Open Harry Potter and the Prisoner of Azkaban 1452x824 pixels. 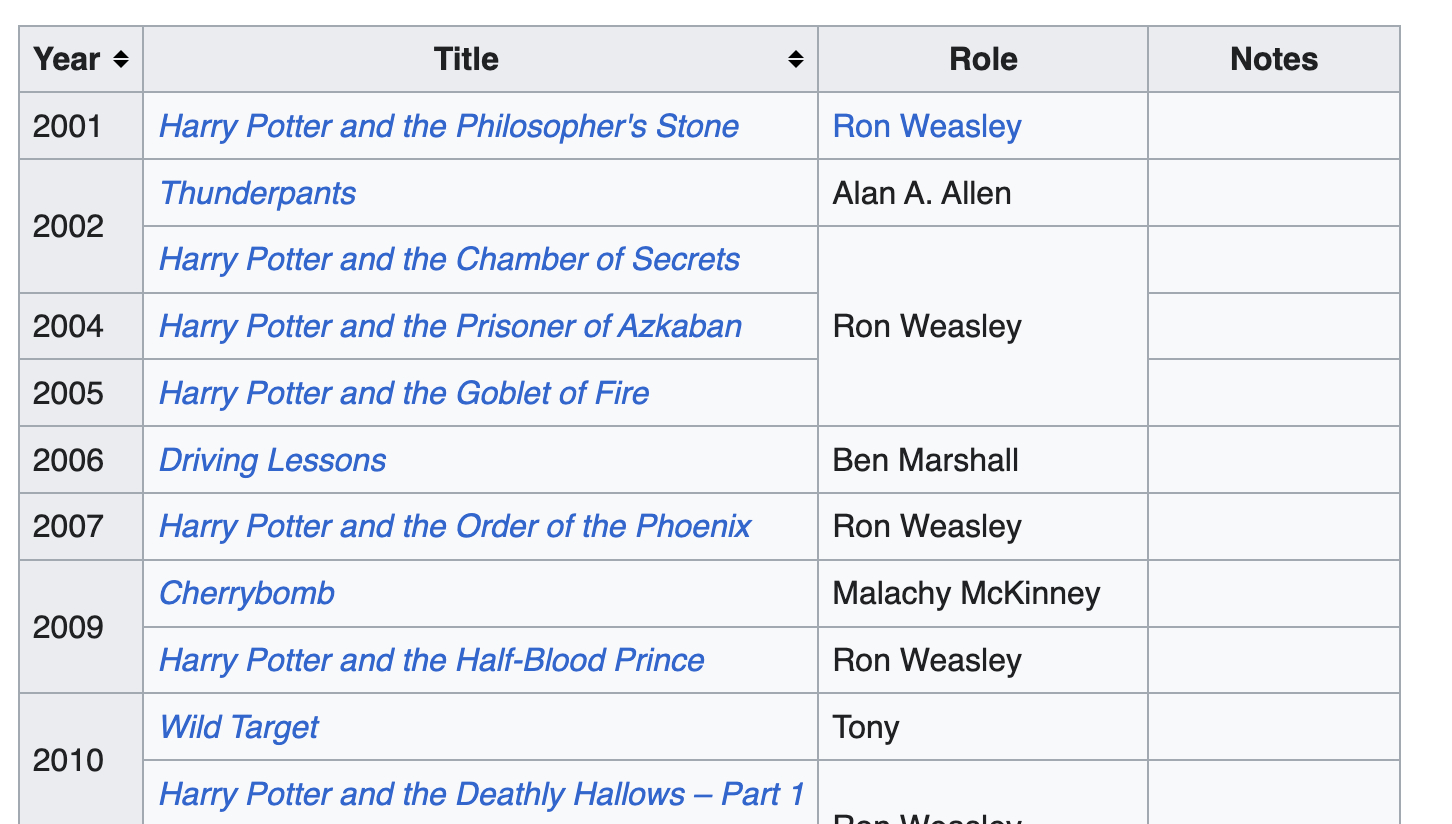[x=450, y=327]
